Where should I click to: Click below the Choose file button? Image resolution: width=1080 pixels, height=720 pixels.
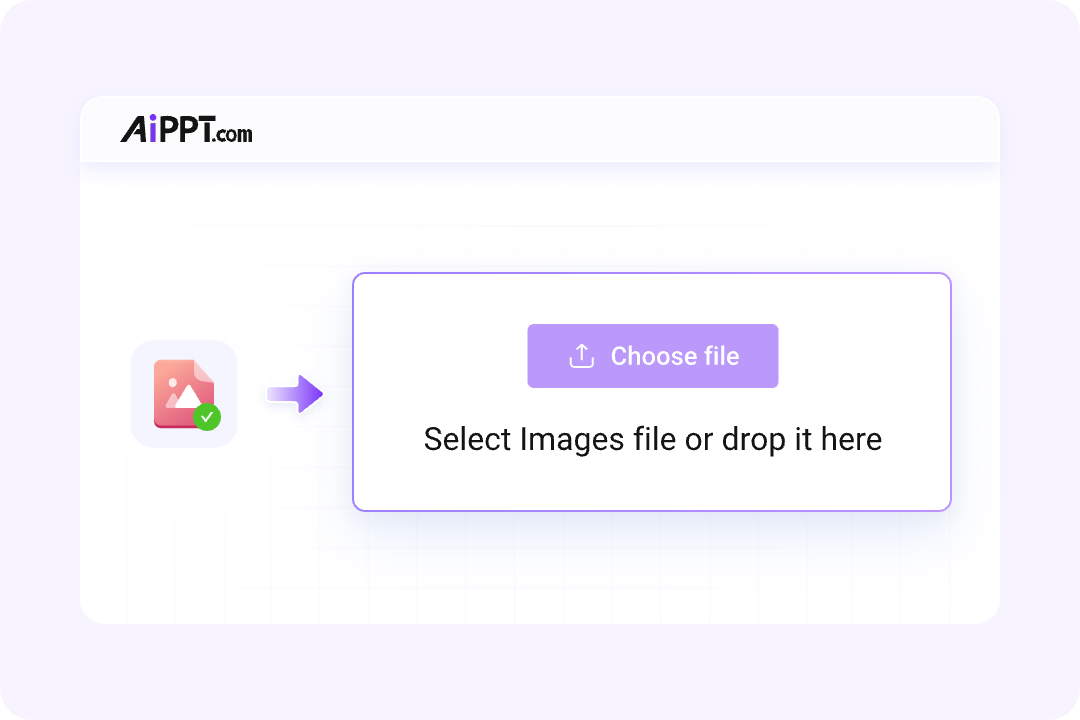(x=652, y=400)
